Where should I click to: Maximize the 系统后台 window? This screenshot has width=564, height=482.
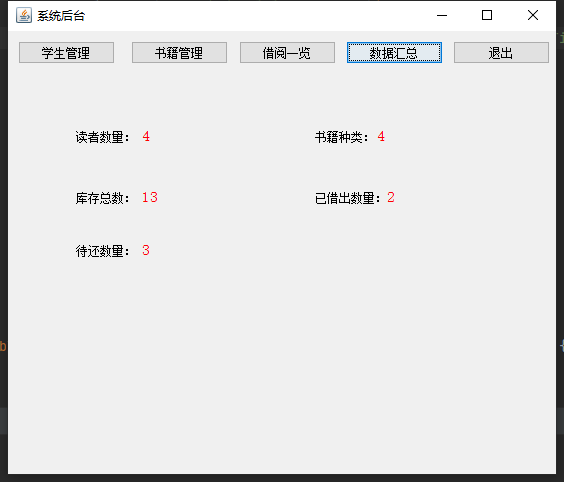[487, 15]
